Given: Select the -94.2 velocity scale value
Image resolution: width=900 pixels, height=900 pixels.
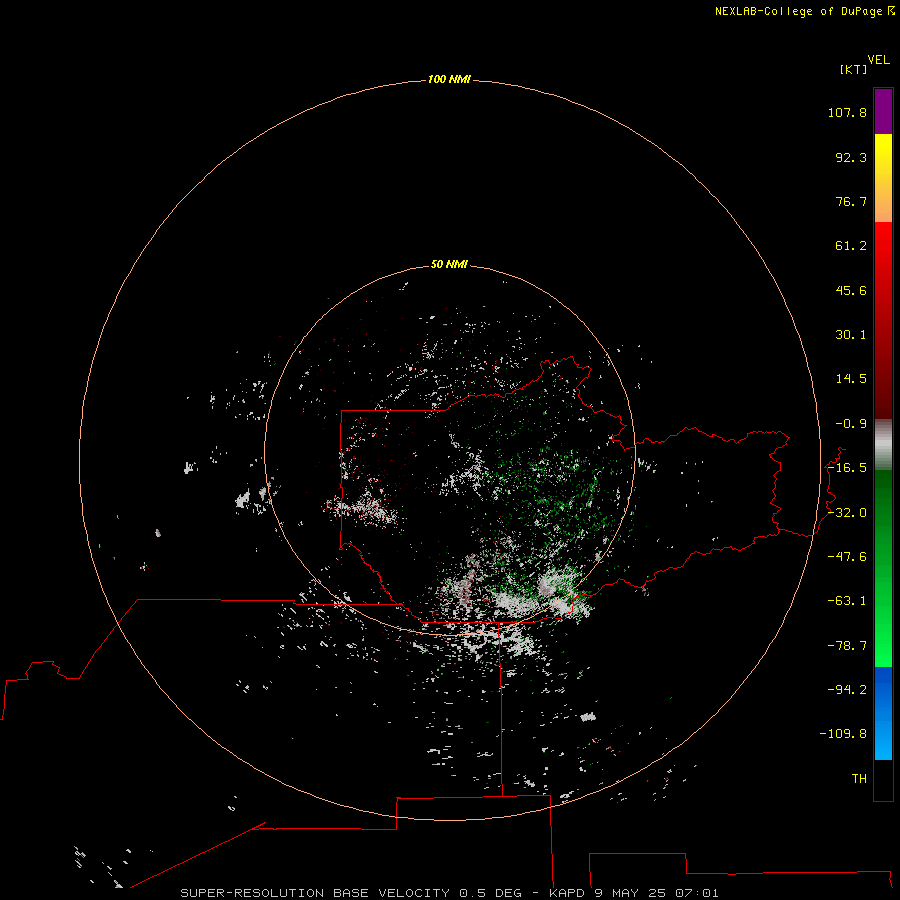Looking at the screenshot, I should pos(847,690).
